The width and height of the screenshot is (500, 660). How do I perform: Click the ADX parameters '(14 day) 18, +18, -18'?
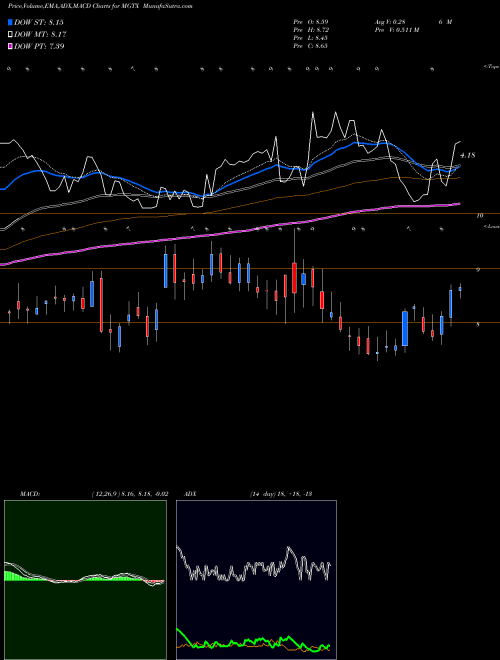point(281,494)
